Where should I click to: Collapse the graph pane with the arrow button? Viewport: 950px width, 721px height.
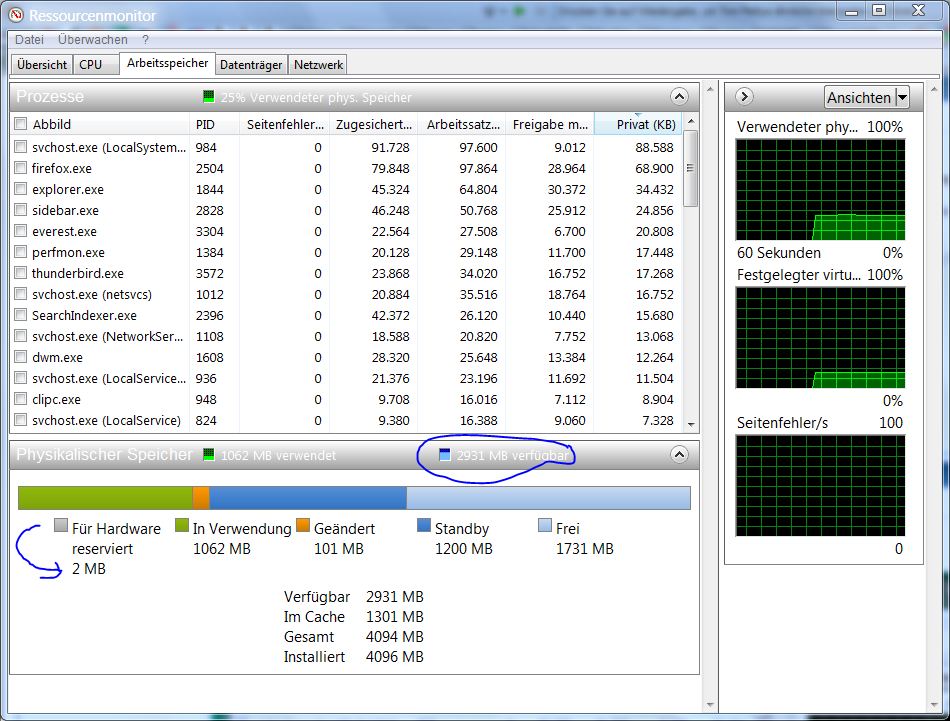(744, 96)
